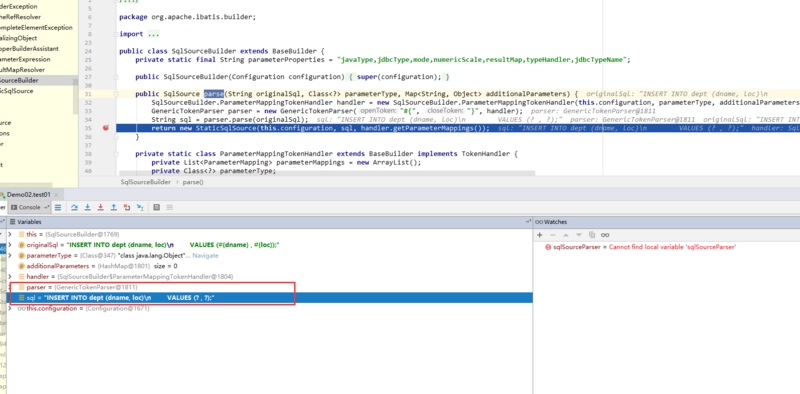Click the parse() breadcrumb
800x394 pixels.
click(x=193, y=182)
